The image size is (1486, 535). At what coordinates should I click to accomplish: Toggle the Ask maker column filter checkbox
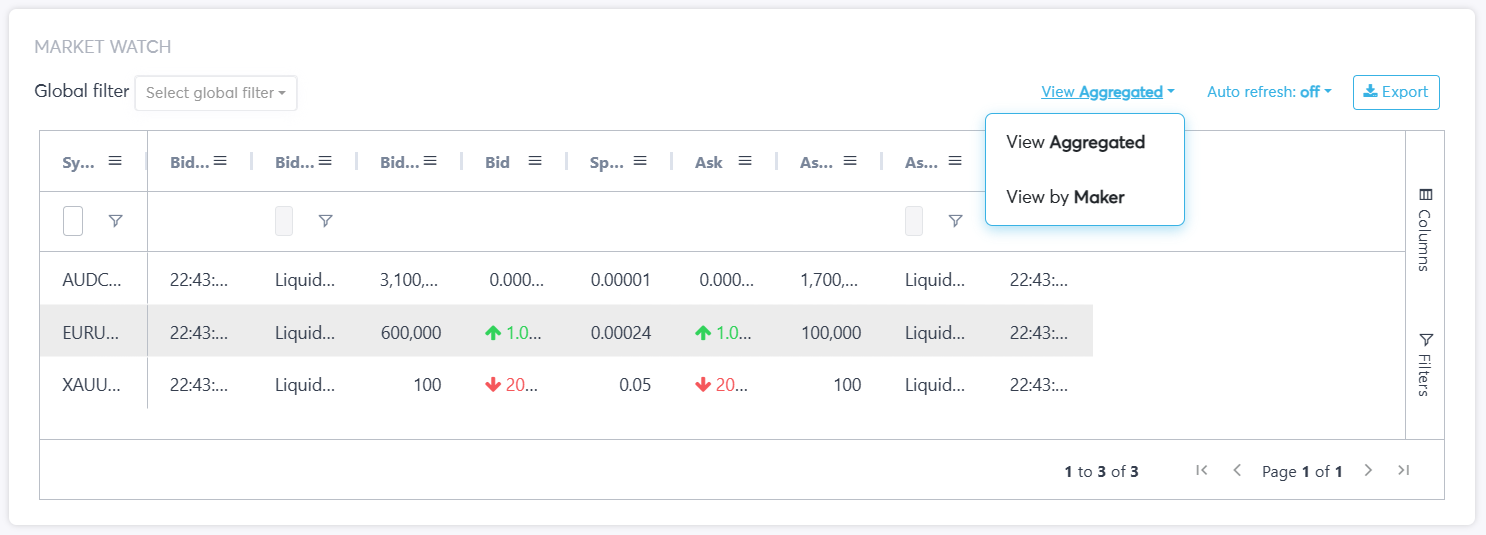pyautogui.click(x=914, y=221)
